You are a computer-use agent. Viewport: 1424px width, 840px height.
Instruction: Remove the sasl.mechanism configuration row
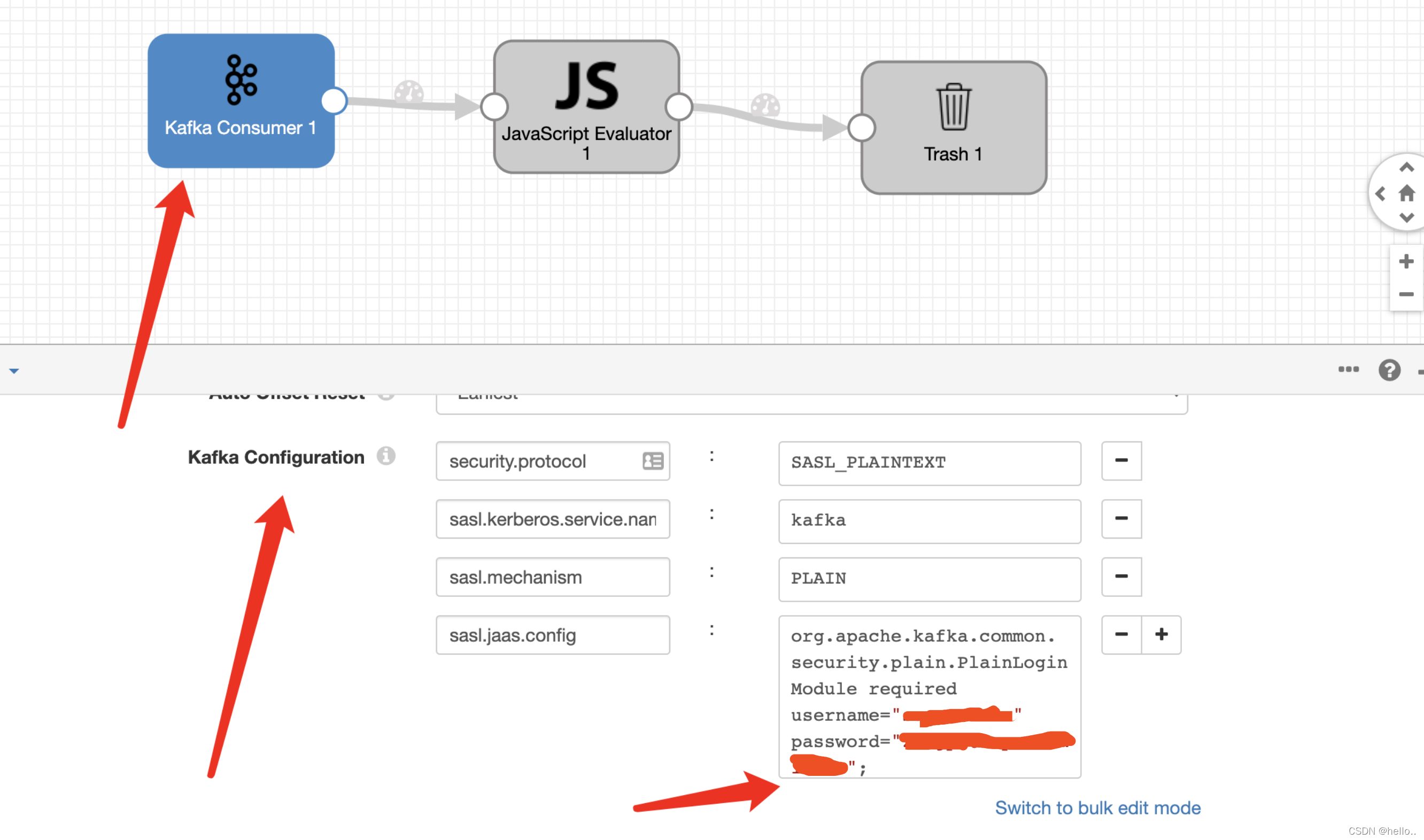click(1120, 577)
